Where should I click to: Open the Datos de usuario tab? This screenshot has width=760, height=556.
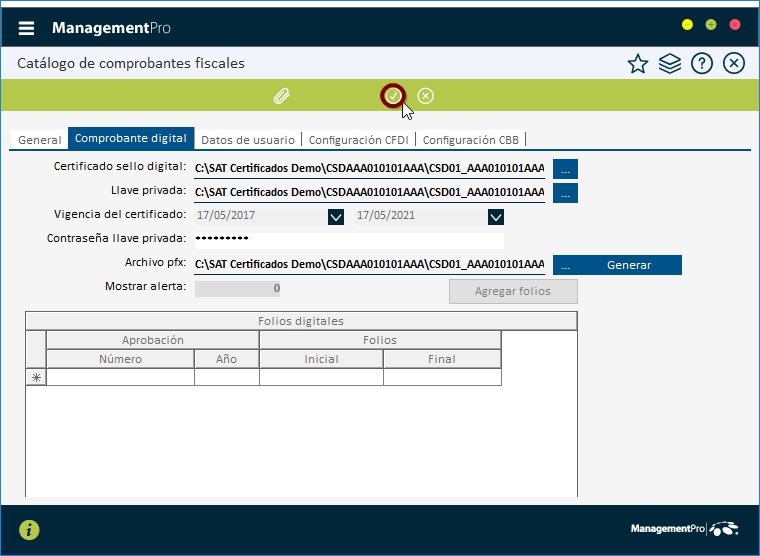248,140
